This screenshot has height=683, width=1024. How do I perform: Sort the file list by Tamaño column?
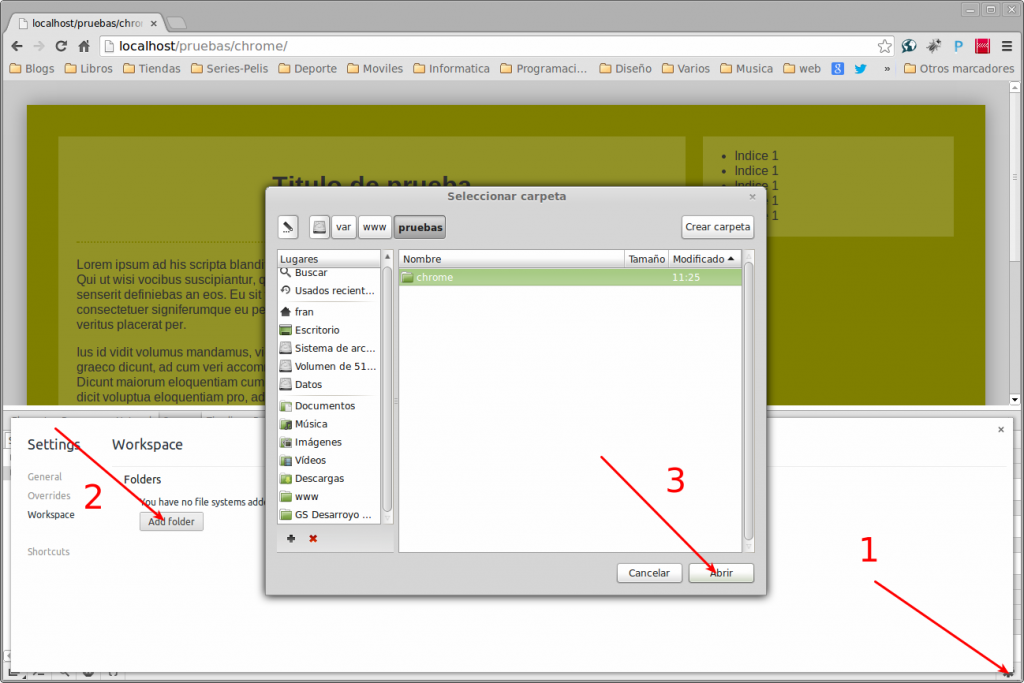click(x=647, y=259)
